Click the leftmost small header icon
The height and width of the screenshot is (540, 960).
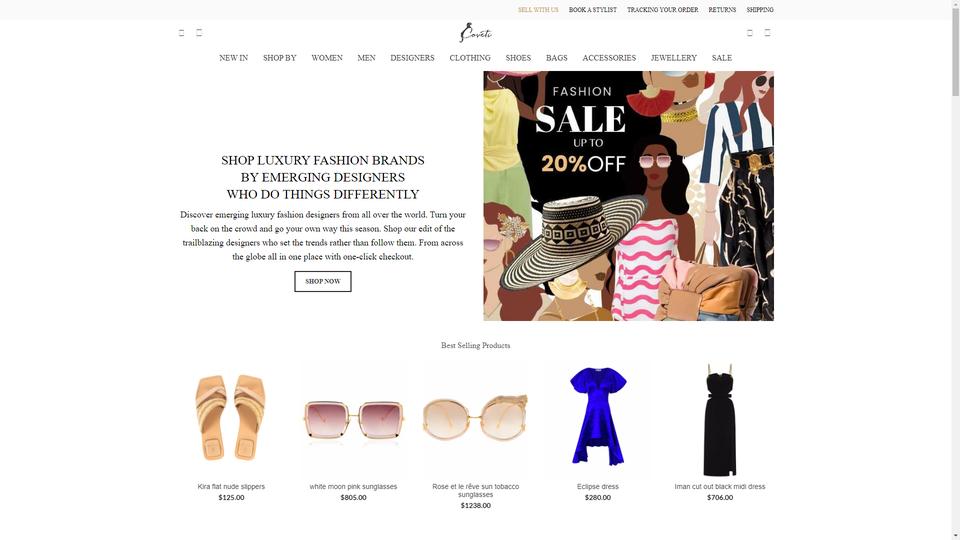click(181, 33)
